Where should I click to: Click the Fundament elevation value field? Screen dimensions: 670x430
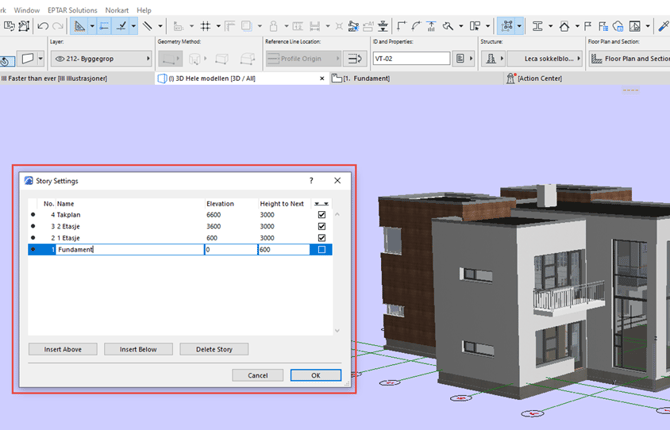(229, 250)
